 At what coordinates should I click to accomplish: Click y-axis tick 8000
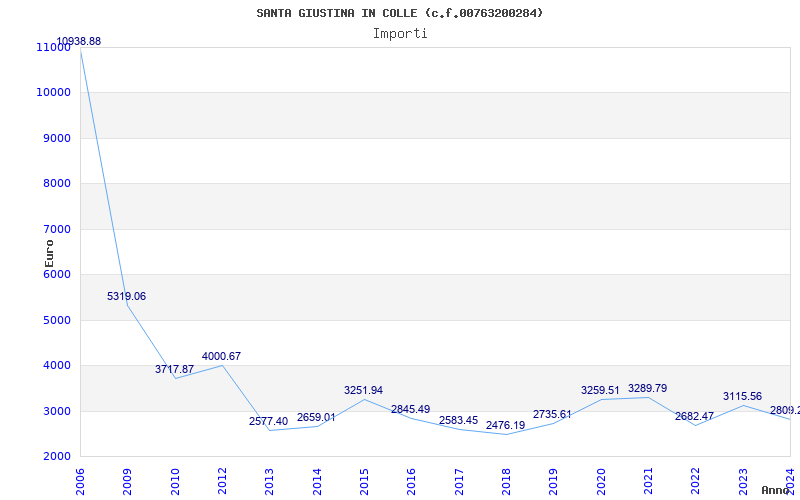pyautogui.click(x=56, y=184)
